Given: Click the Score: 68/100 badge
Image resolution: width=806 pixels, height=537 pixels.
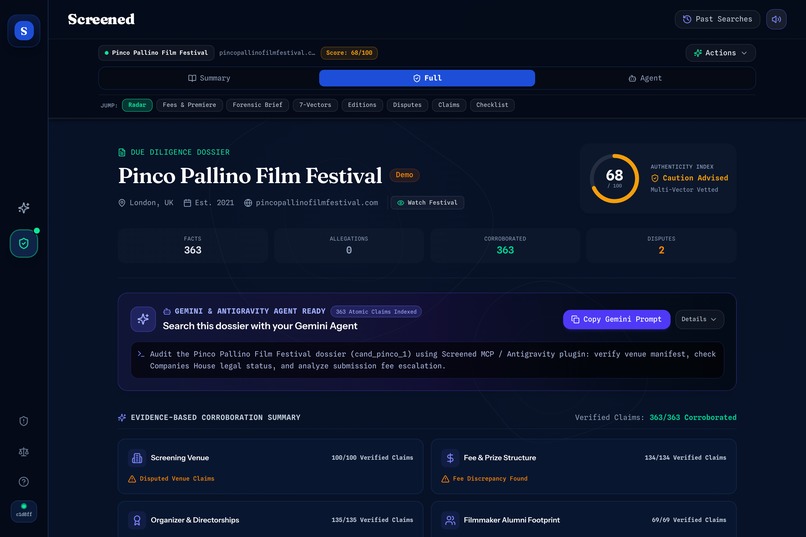Looking at the screenshot, I should 349,53.
